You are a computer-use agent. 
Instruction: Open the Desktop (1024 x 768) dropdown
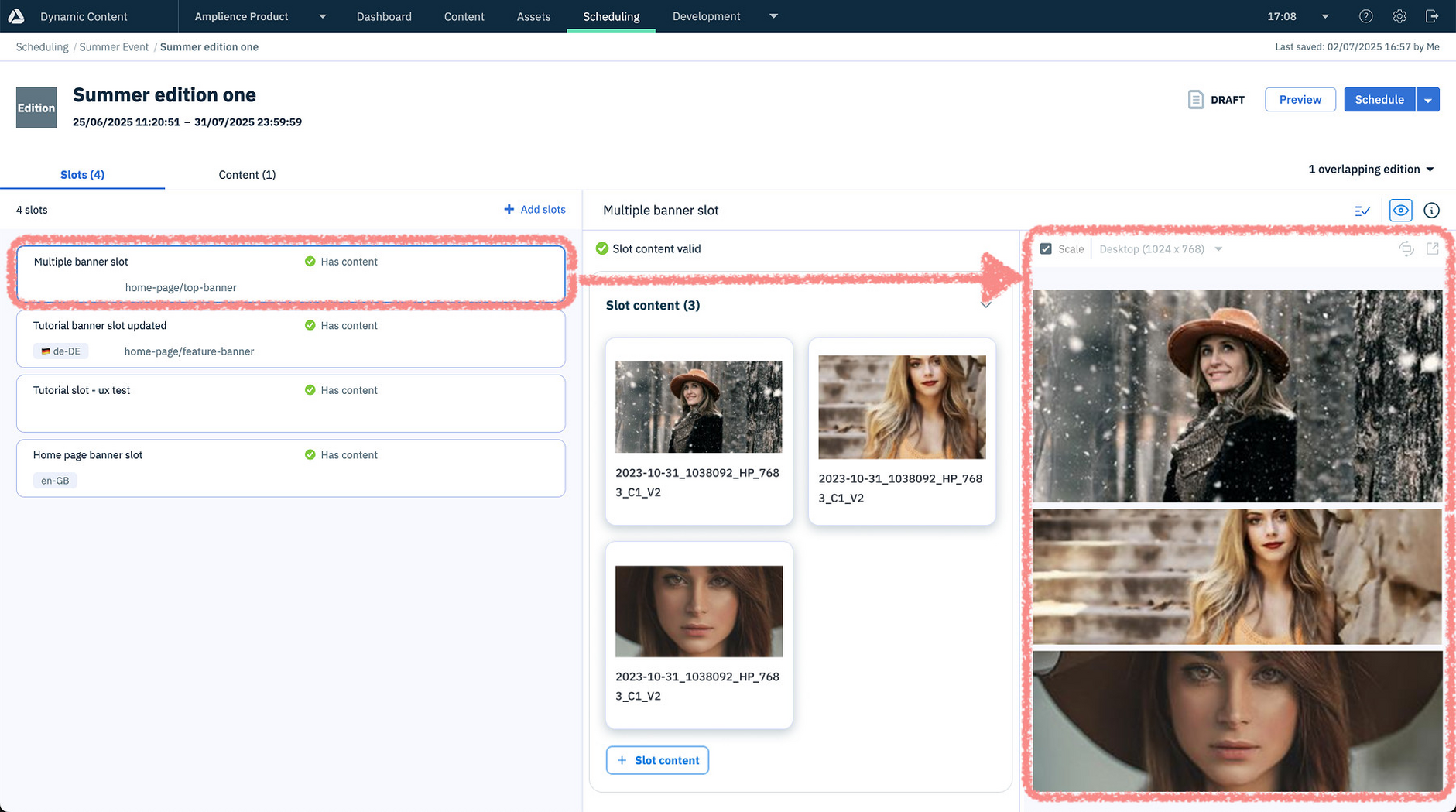(x=1160, y=248)
